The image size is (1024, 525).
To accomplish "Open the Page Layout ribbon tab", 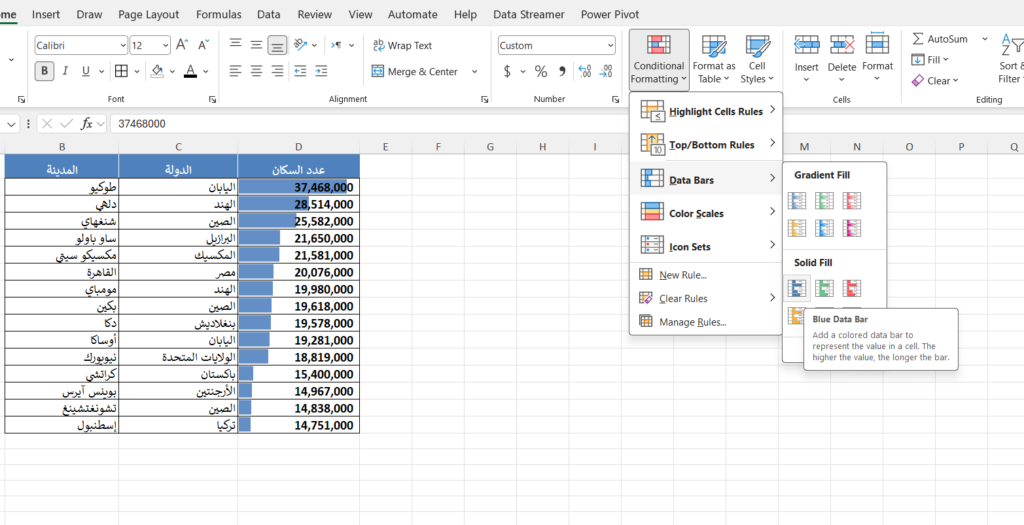I will click(148, 15).
